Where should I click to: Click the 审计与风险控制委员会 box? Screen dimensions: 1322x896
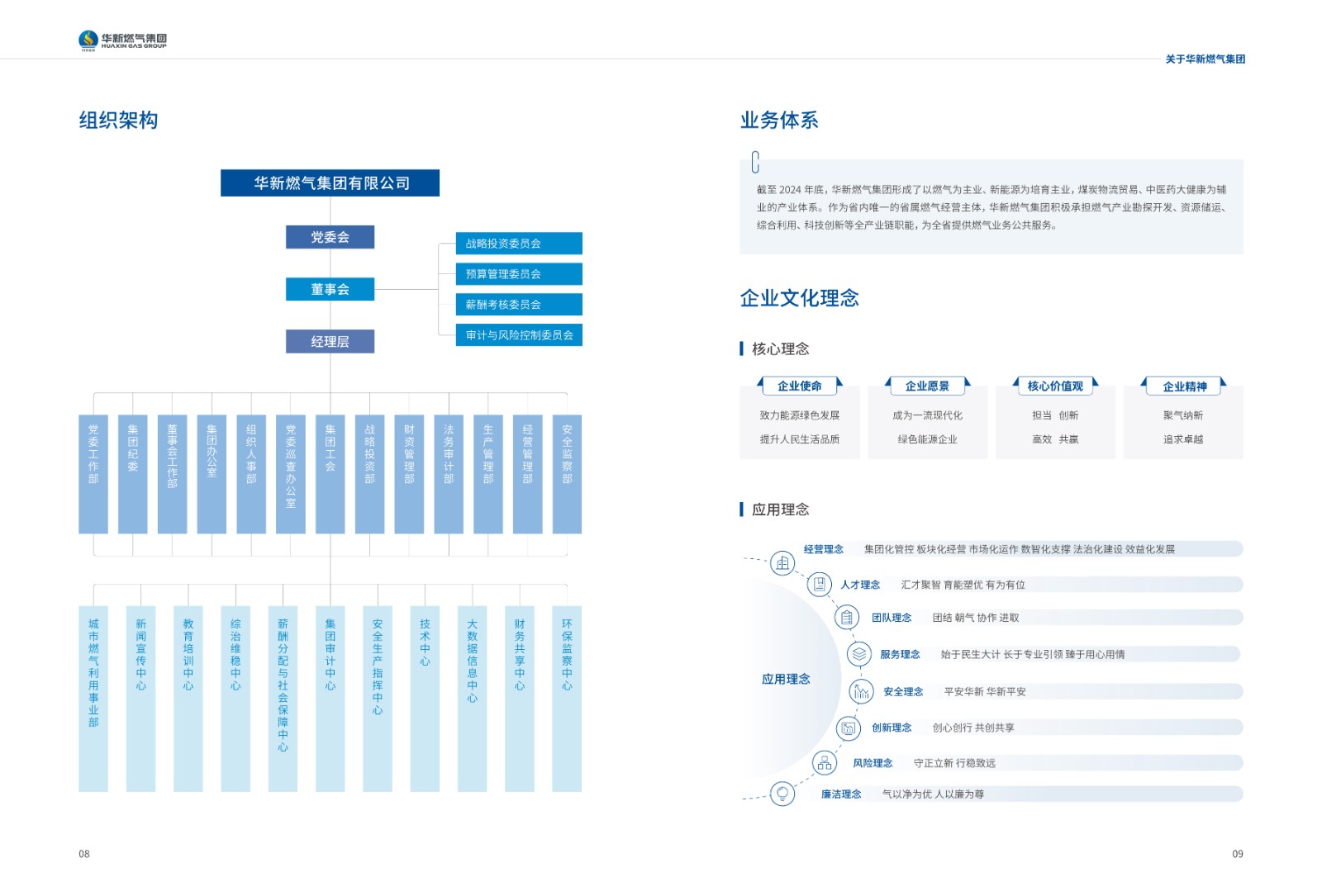(519, 335)
